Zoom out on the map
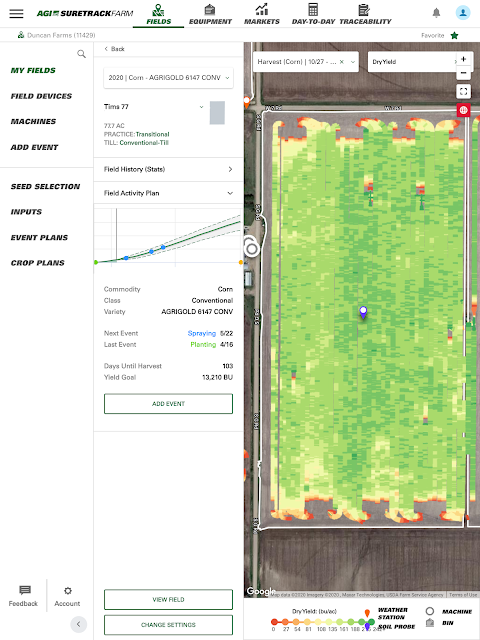The image size is (480, 640). tap(463, 73)
